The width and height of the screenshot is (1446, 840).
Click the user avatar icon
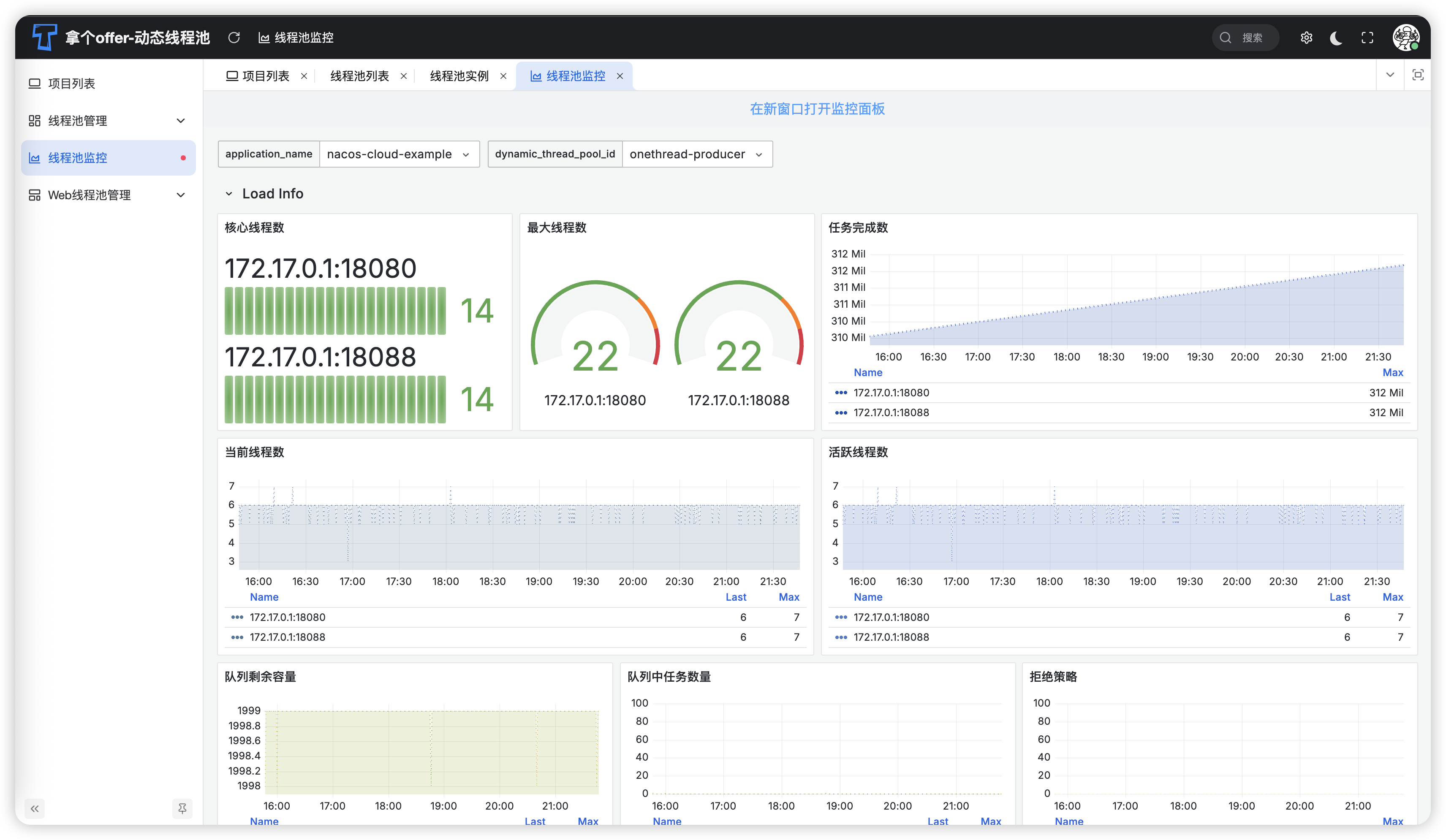1406,38
